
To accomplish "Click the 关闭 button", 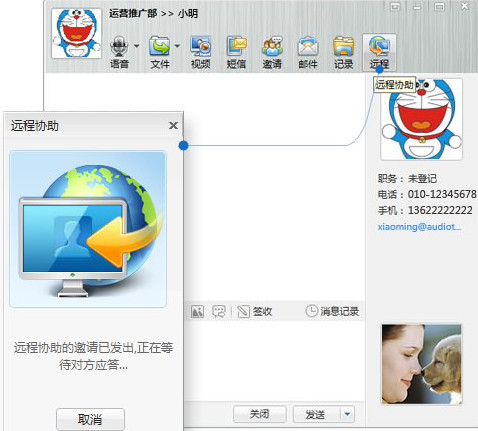I will (260, 414).
